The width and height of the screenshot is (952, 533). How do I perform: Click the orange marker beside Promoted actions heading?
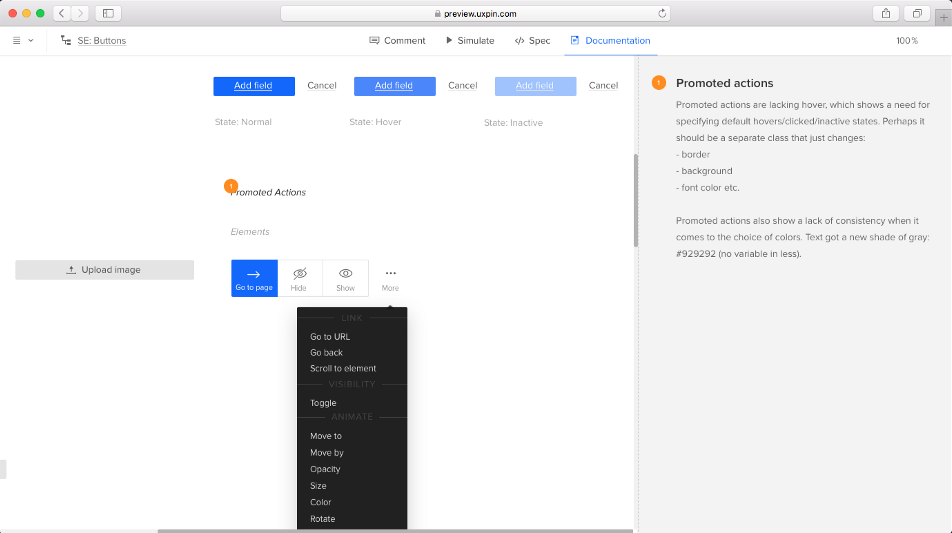(659, 83)
